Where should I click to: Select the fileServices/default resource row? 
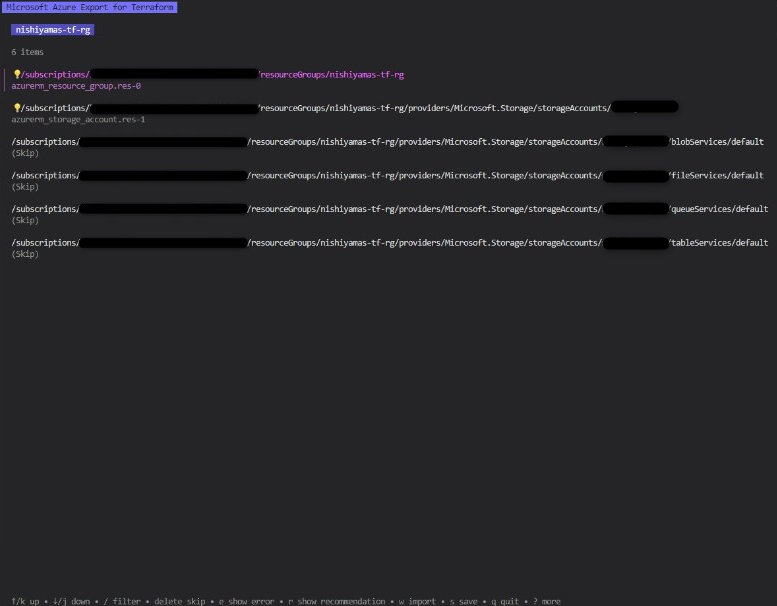(x=388, y=175)
